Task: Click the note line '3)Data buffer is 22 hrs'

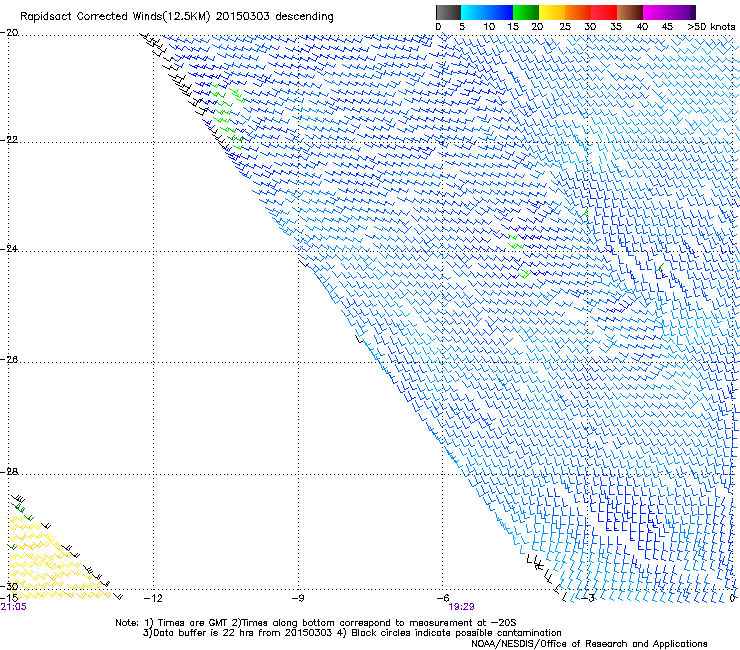Action: (352, 633)
